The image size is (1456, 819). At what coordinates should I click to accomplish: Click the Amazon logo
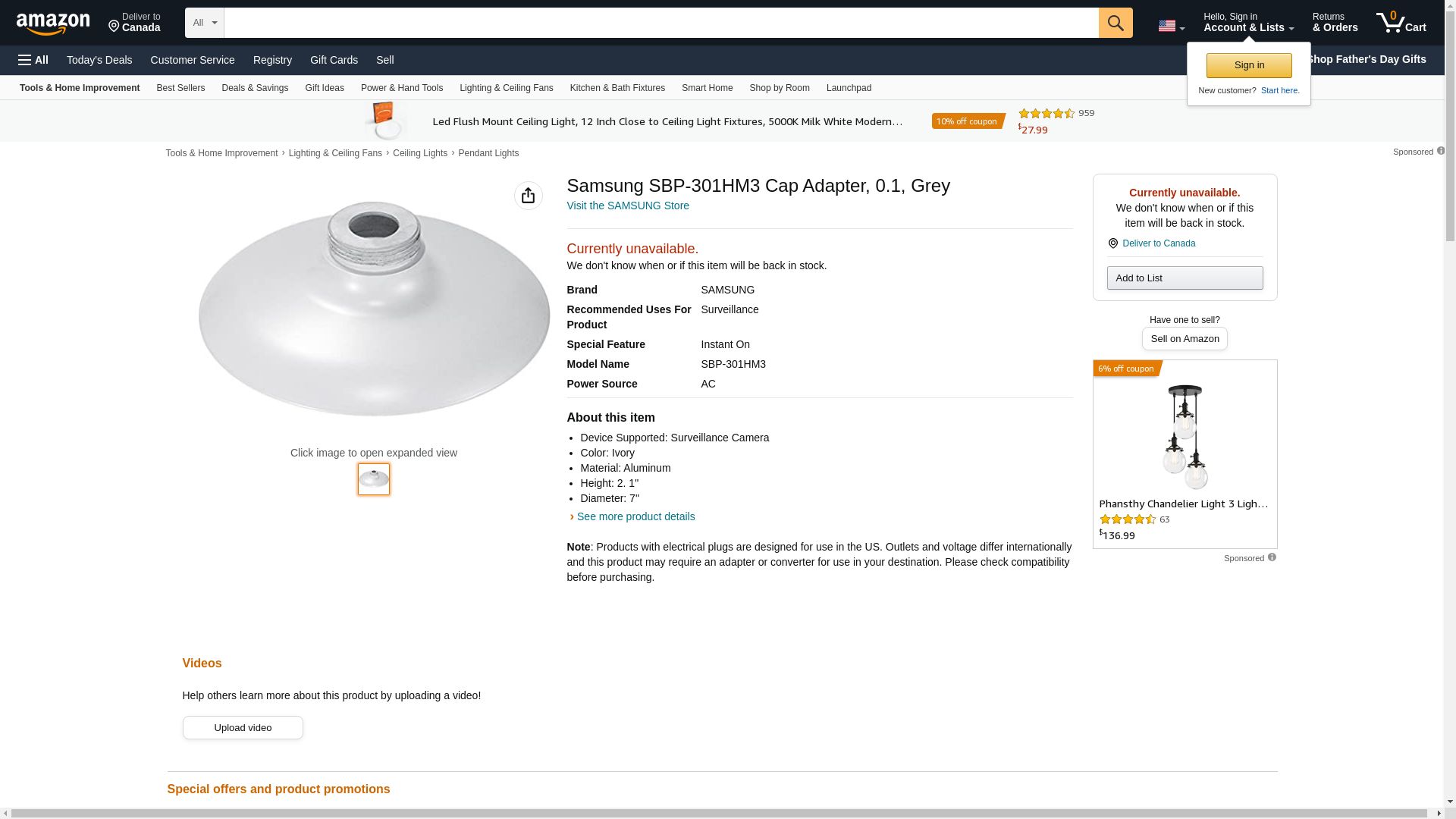[53, 24]
